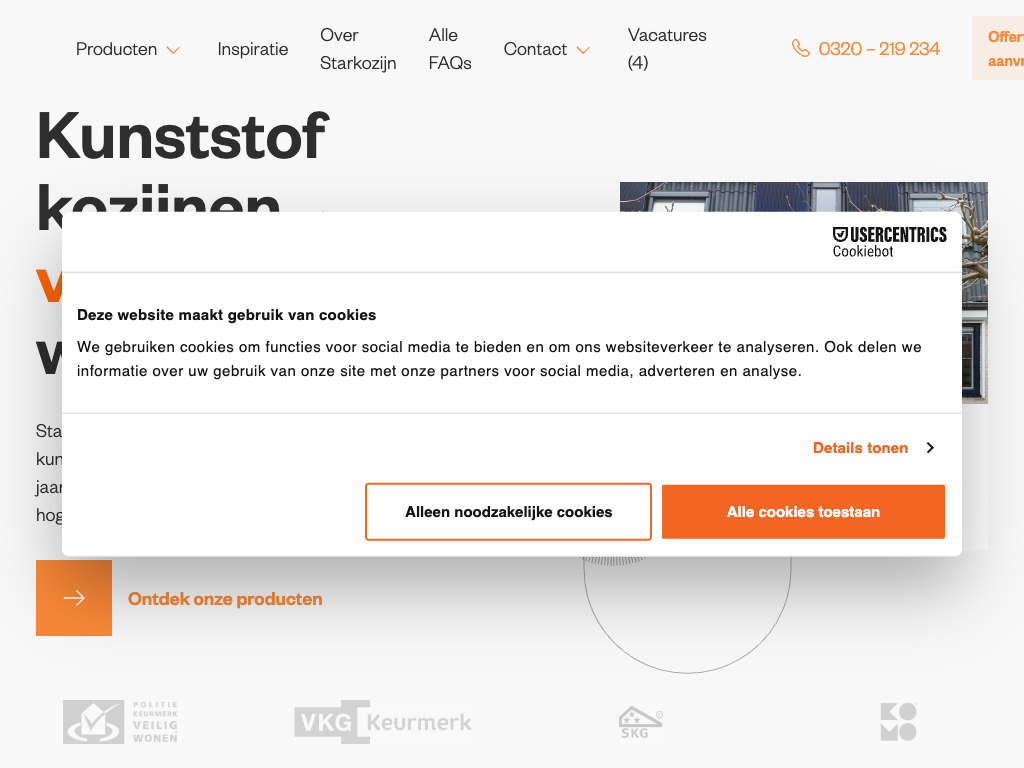1024x768 pixels.
Task: Click the orange arrow square icon
Action: click(x=74, y=598)
